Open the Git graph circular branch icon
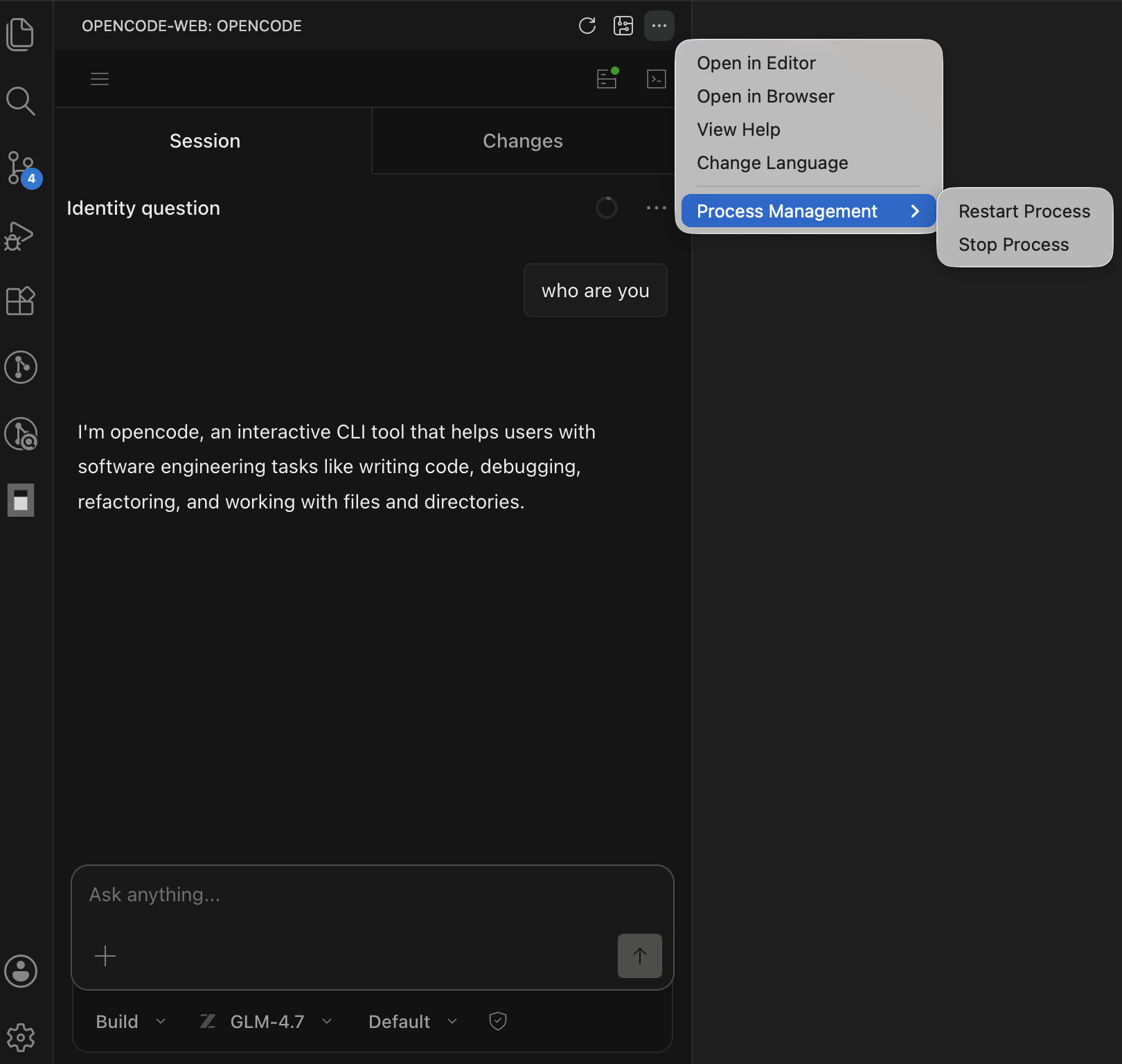This screenshot has width=1122, height=1064. point(21,367)
